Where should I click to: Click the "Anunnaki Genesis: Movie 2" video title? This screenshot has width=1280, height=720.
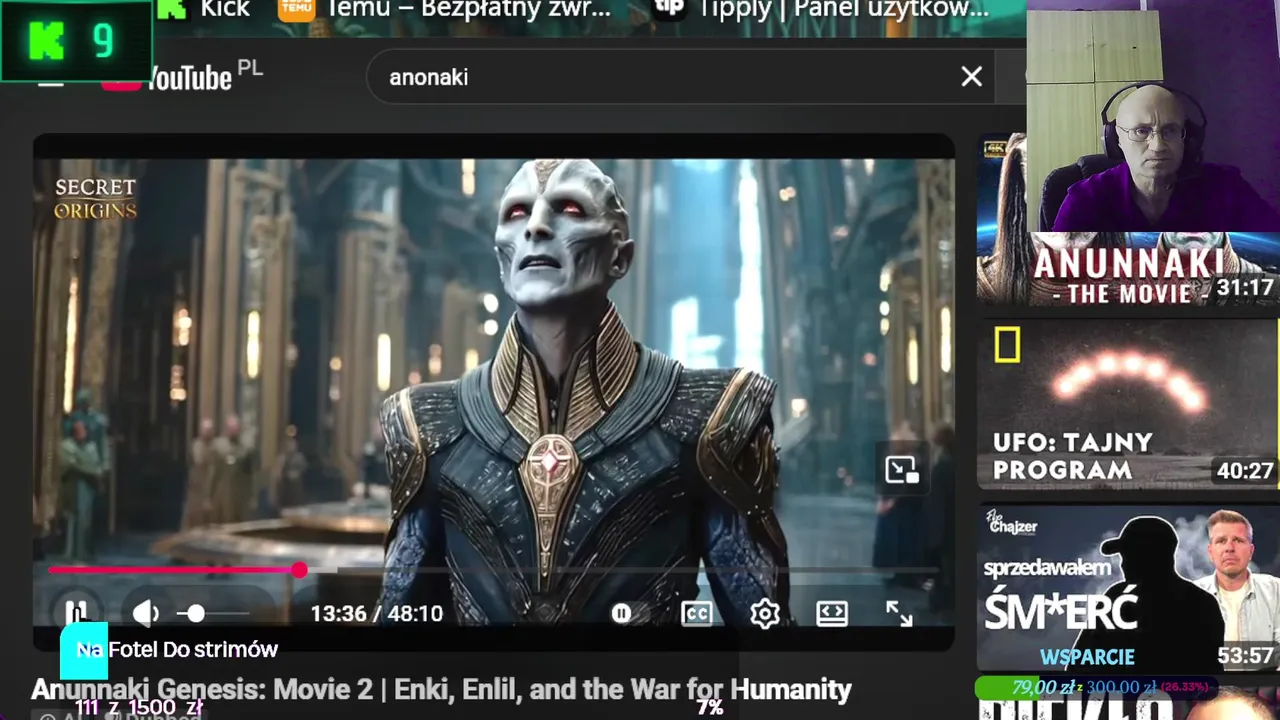441,689
